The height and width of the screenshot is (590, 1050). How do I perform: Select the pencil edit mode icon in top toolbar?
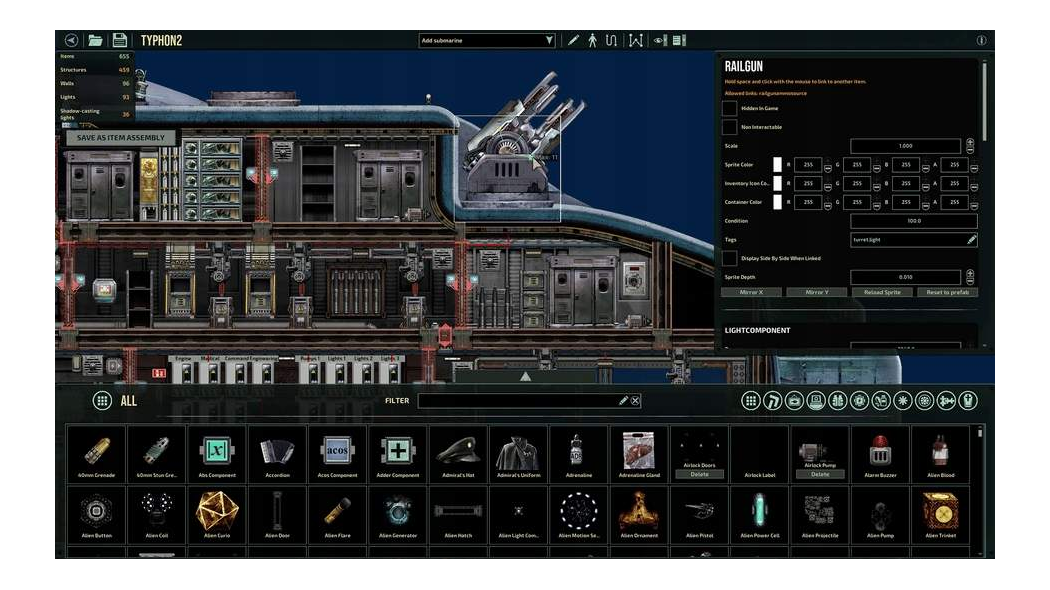(573, 40)
